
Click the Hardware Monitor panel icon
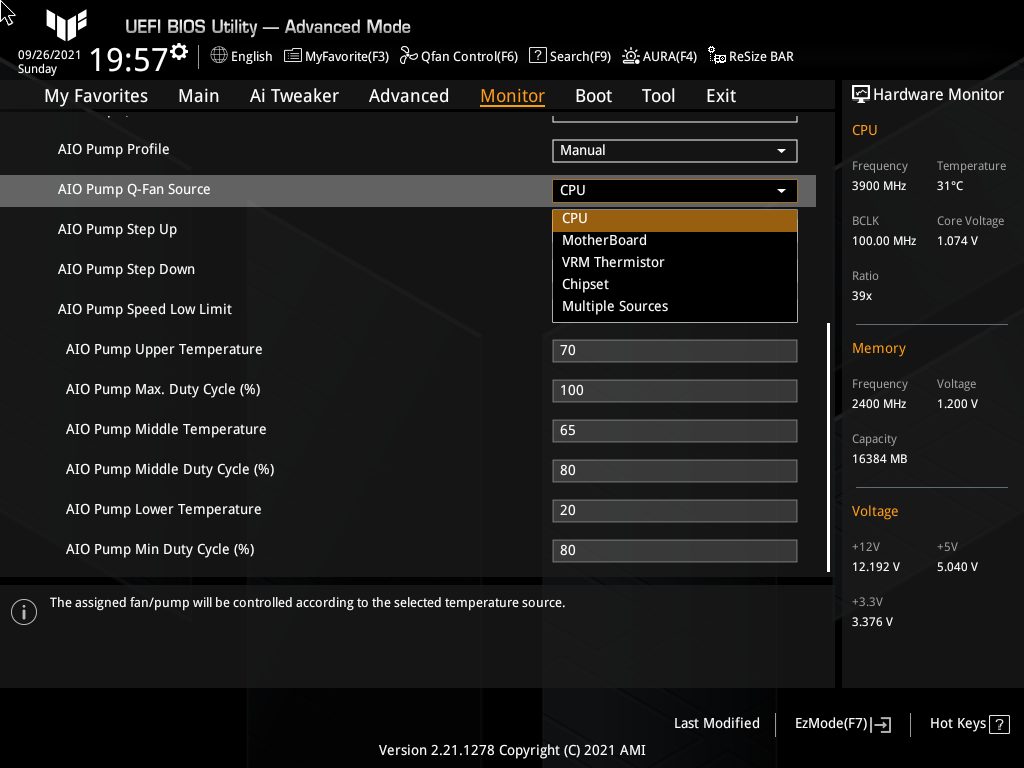tap(862, 94)
